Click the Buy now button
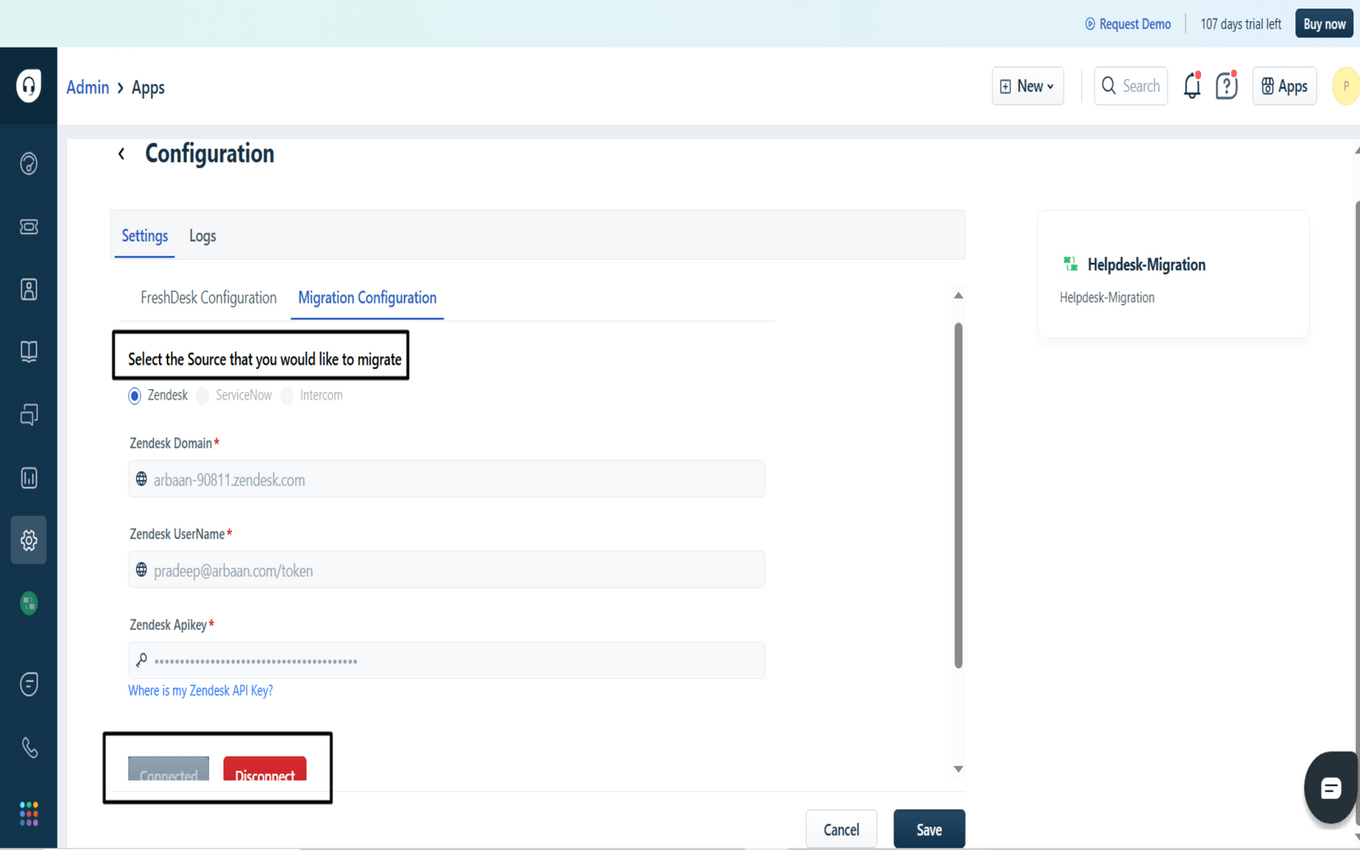1360x850 pixels. click(1324, 24)
